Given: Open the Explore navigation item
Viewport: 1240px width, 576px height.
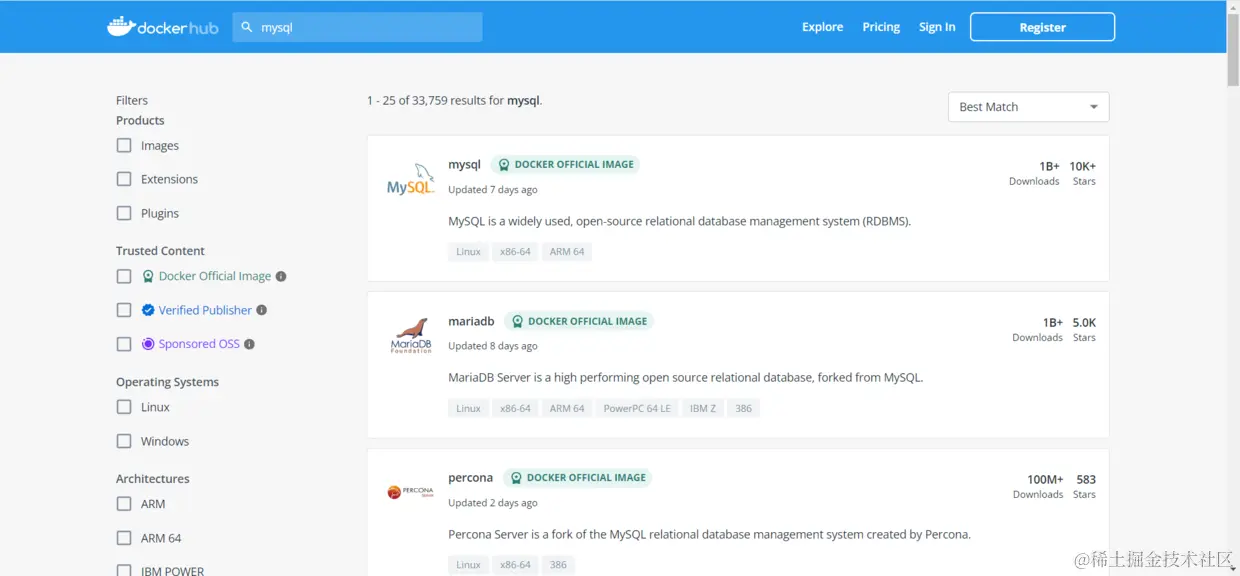Looking at the screenshot, I should tap(822, 27).
